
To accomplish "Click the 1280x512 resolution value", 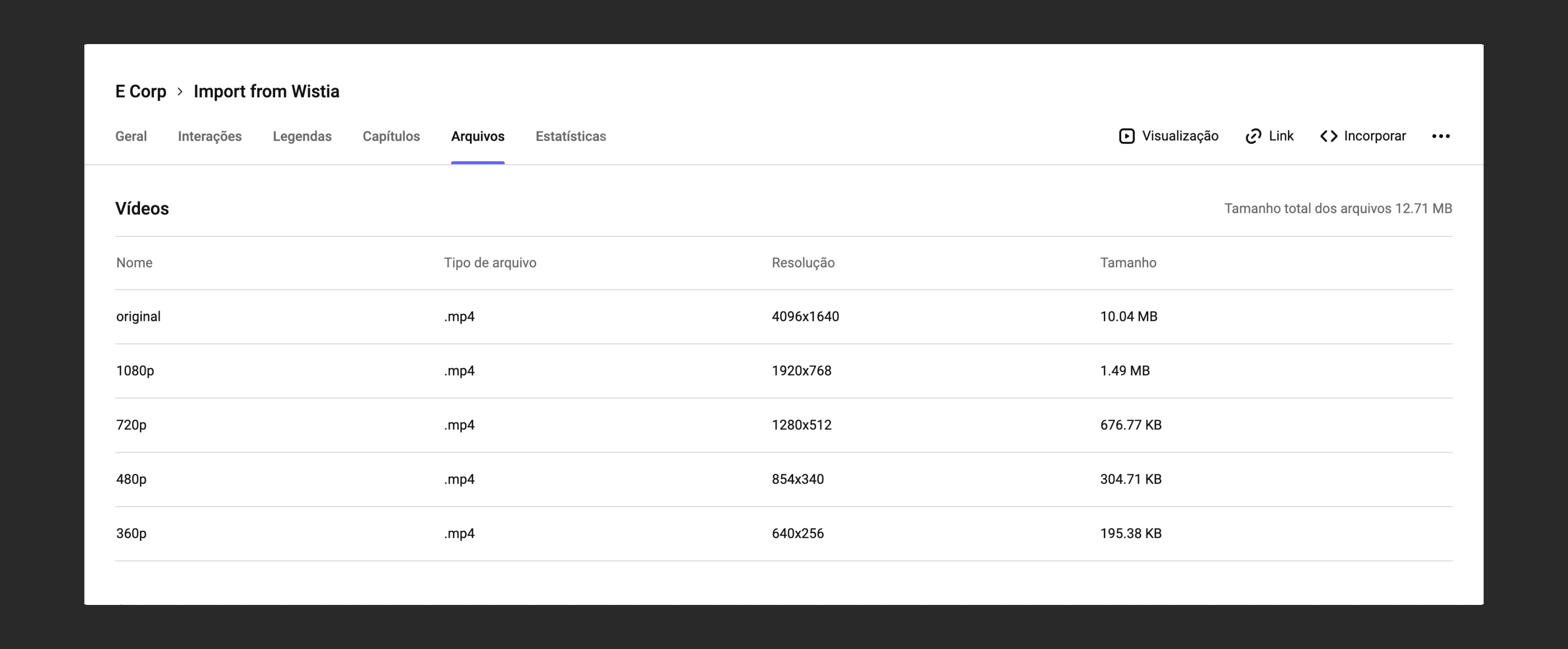I will pos(802,425).
